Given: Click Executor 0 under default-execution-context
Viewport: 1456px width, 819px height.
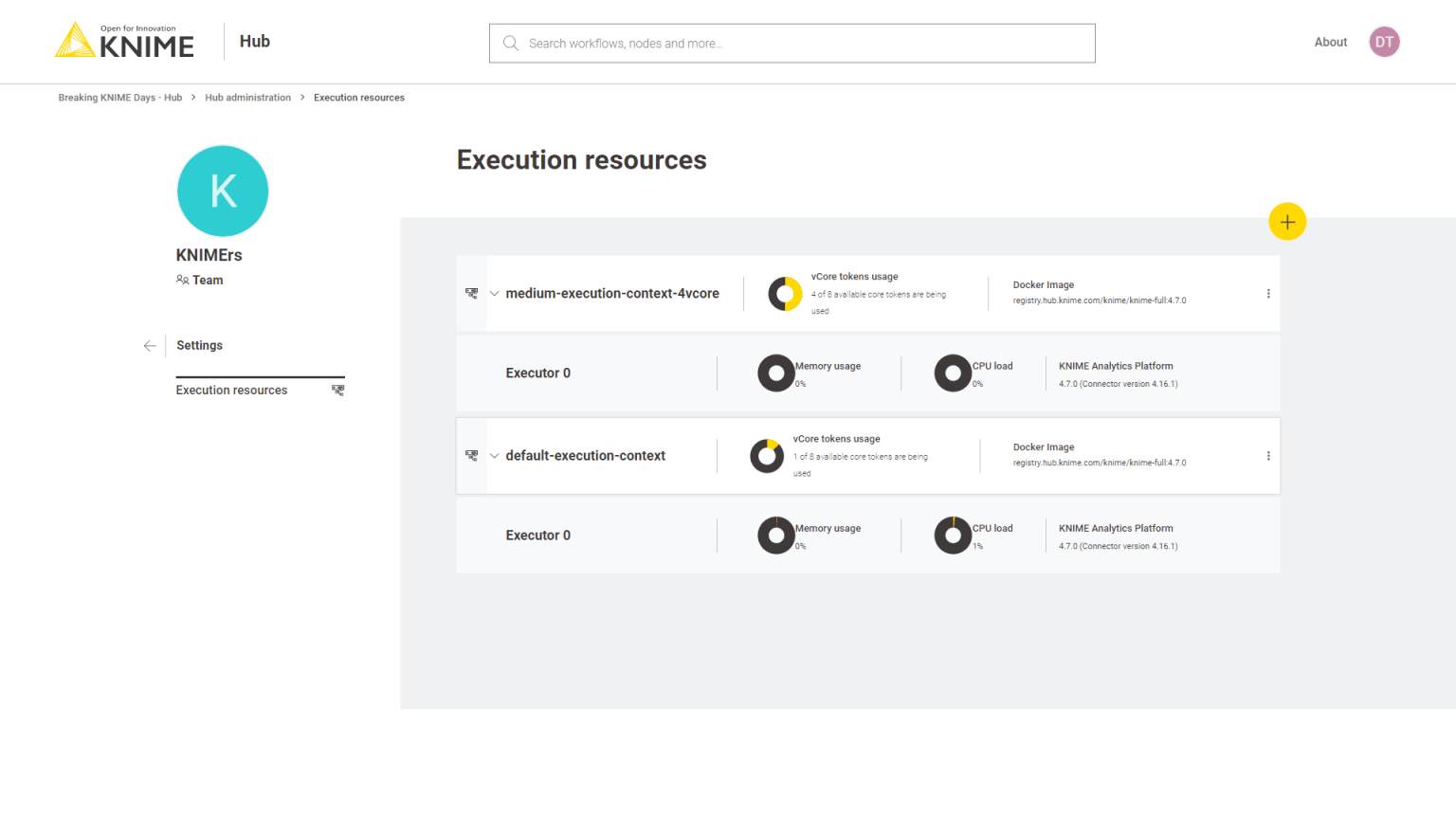Looking at the screenshot, I should click(537, 536).
